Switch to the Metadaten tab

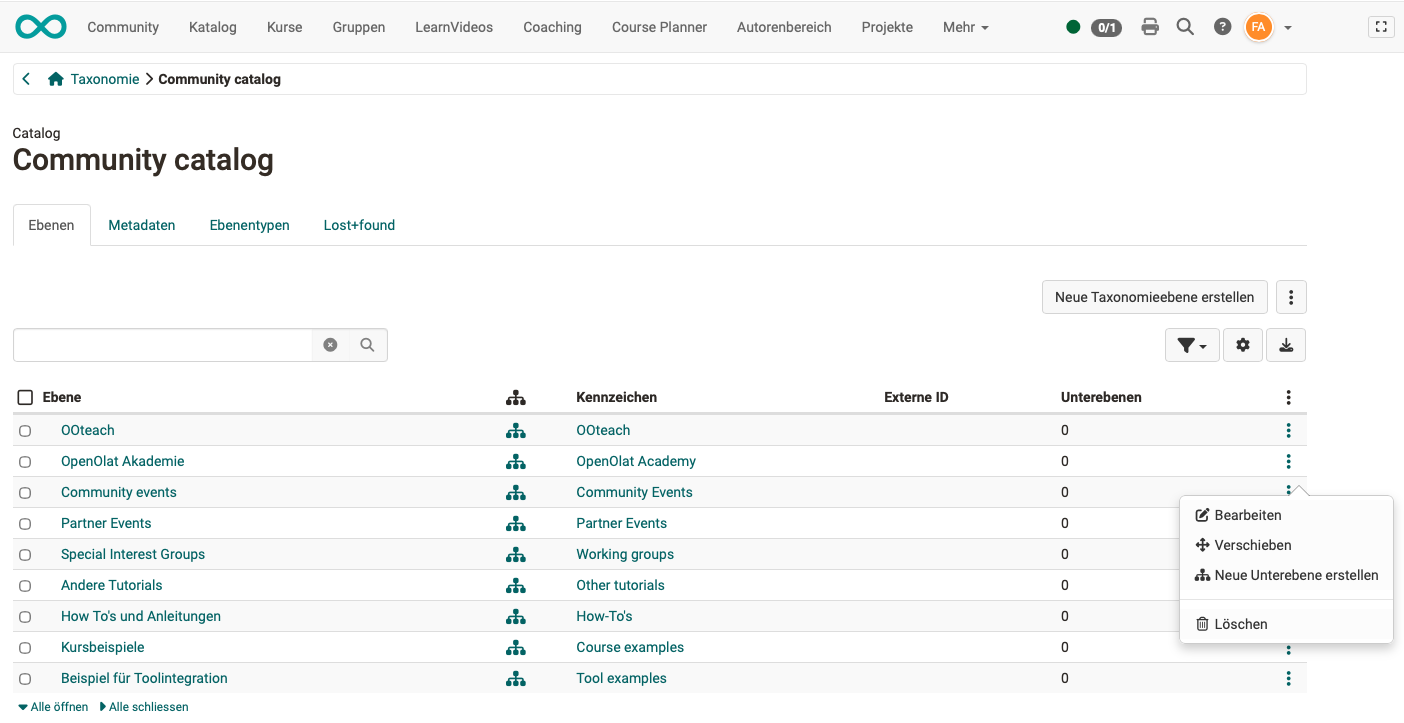[141, 225]
